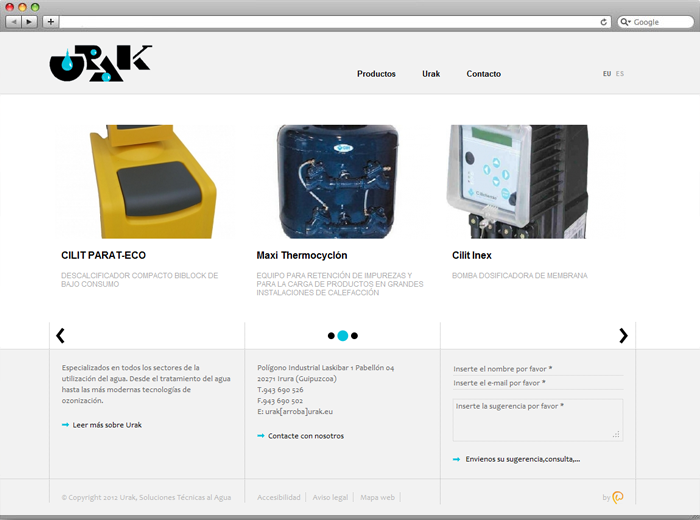Viewport: 700px width, 520px height.
Task: Click the blue arrow beside Contacte con nosotros
Action: click(x=261, y=436)
